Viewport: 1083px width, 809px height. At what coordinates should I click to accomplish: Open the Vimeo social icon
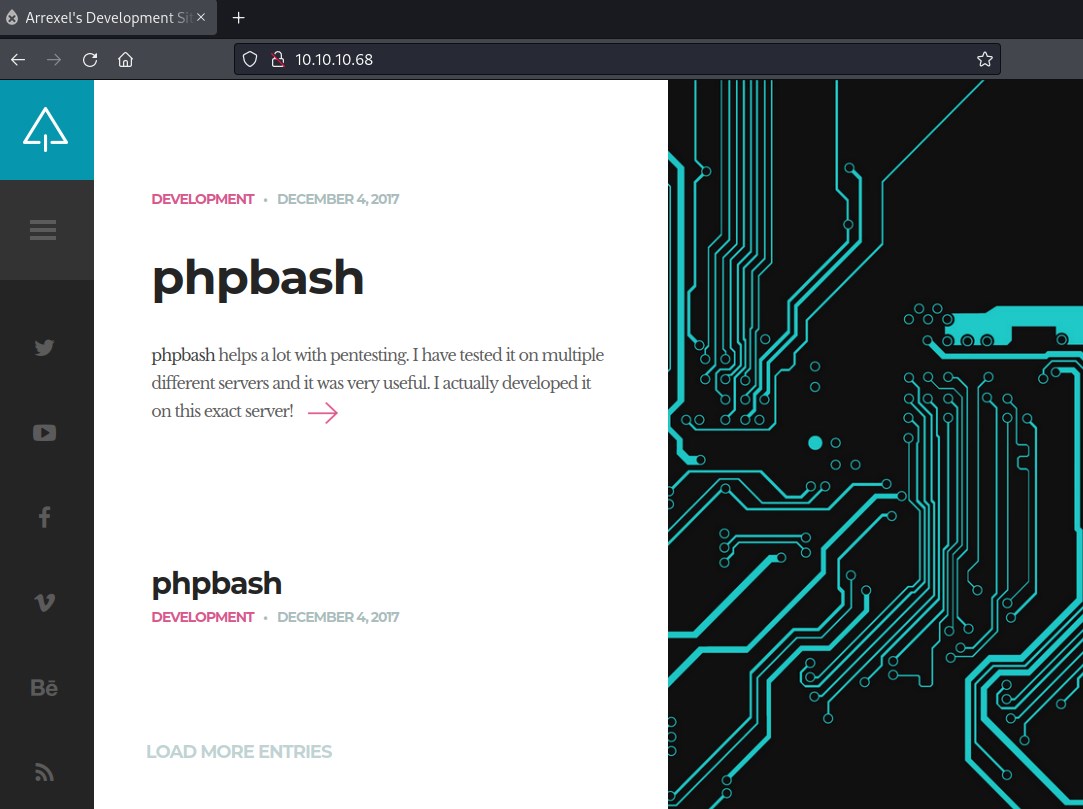click(44, 602)
